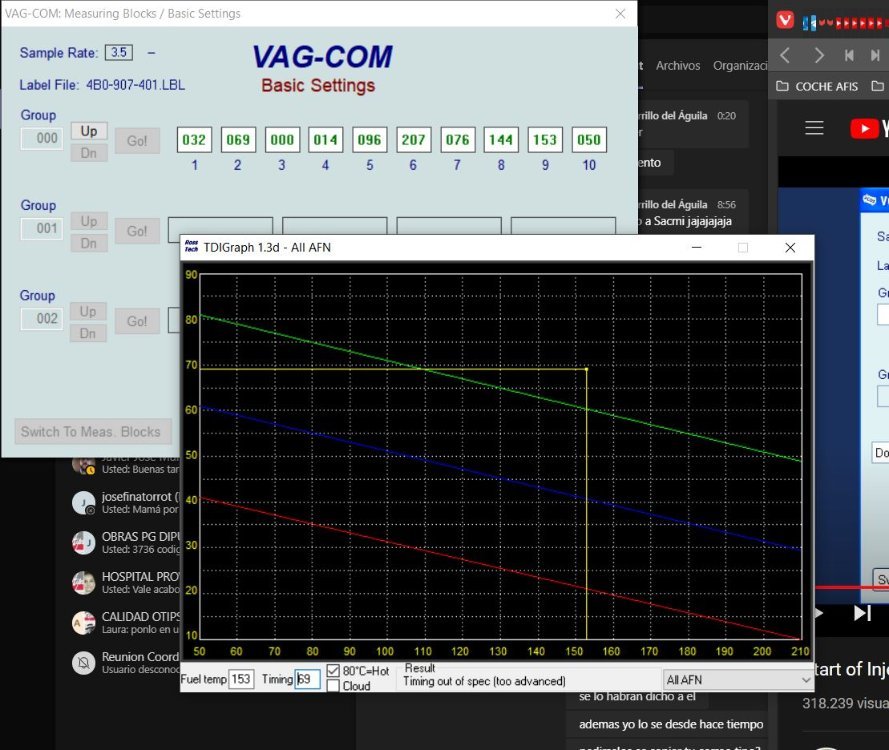Click the Dn button for Group 000
This screenshot has width=889, height=750.
pyautogui.click(x=89, y=153)
